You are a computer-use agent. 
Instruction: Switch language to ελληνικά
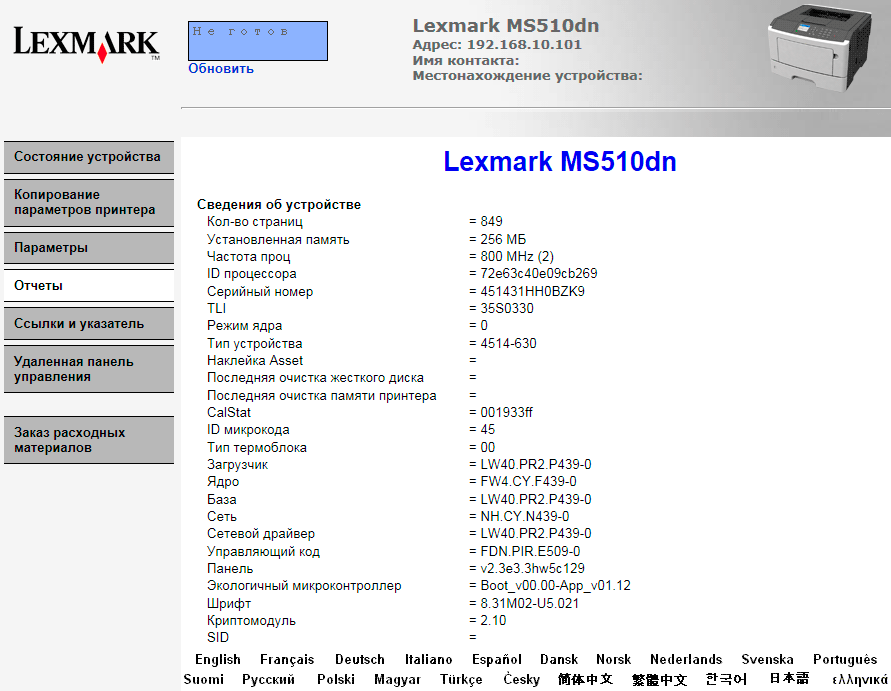click(x=859, y=680)
